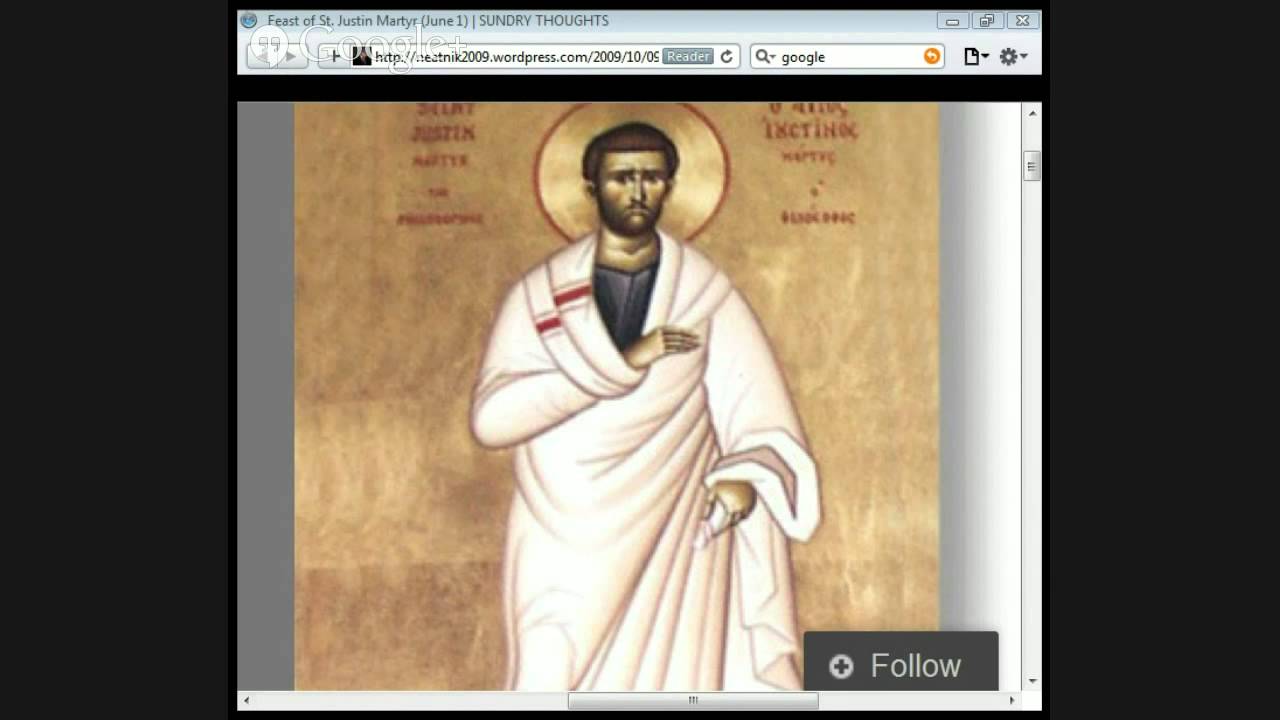Click the St. Justin Martyr icon image
The height and width of the screenshot is (720, 1280).
(x=616, y=396)
